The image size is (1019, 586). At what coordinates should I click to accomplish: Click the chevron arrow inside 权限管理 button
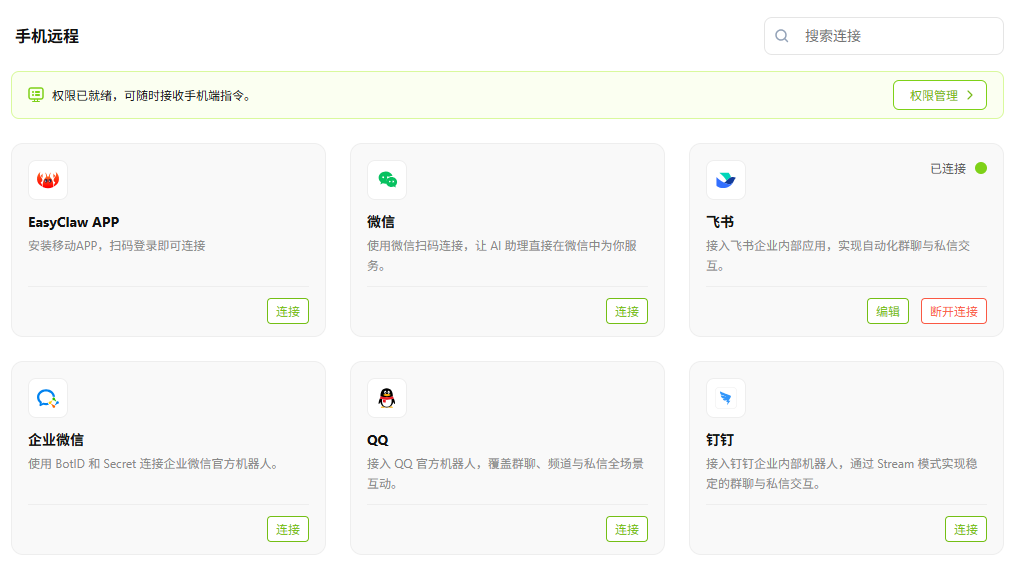(x=970, y=95)
